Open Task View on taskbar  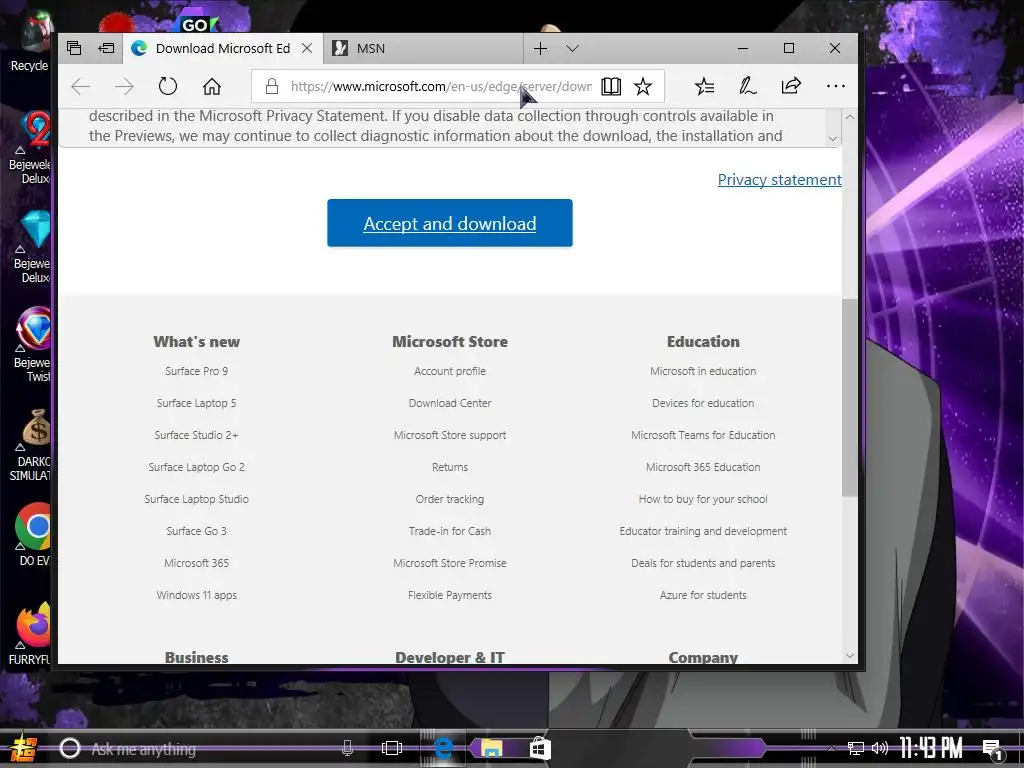click(392, 748)
